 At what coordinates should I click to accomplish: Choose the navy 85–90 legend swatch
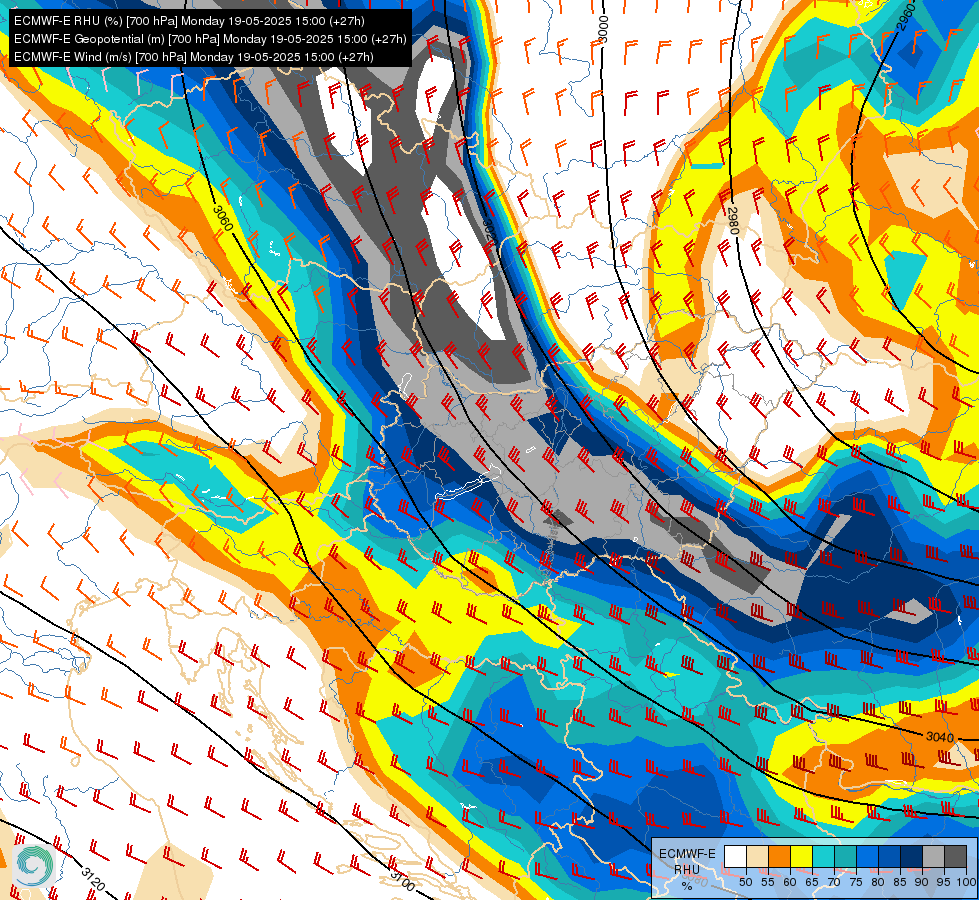pyautogui.click(x=912, y=856)
